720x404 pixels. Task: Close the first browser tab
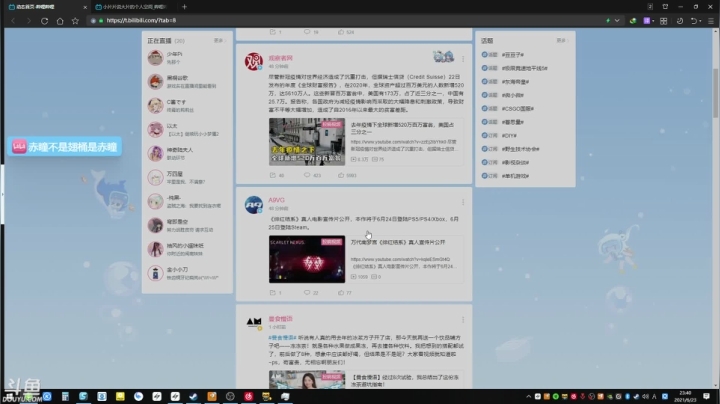pyautogui.click(x=85, y=7)
